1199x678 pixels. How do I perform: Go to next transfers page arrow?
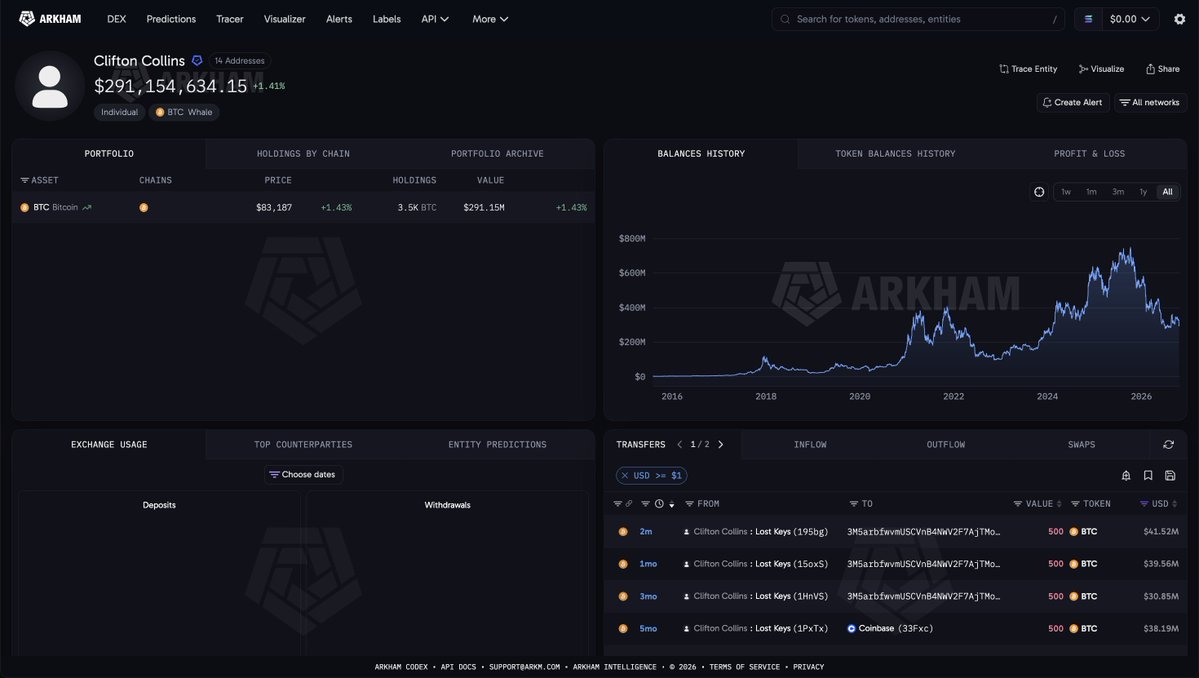click(x=720, y=444)
